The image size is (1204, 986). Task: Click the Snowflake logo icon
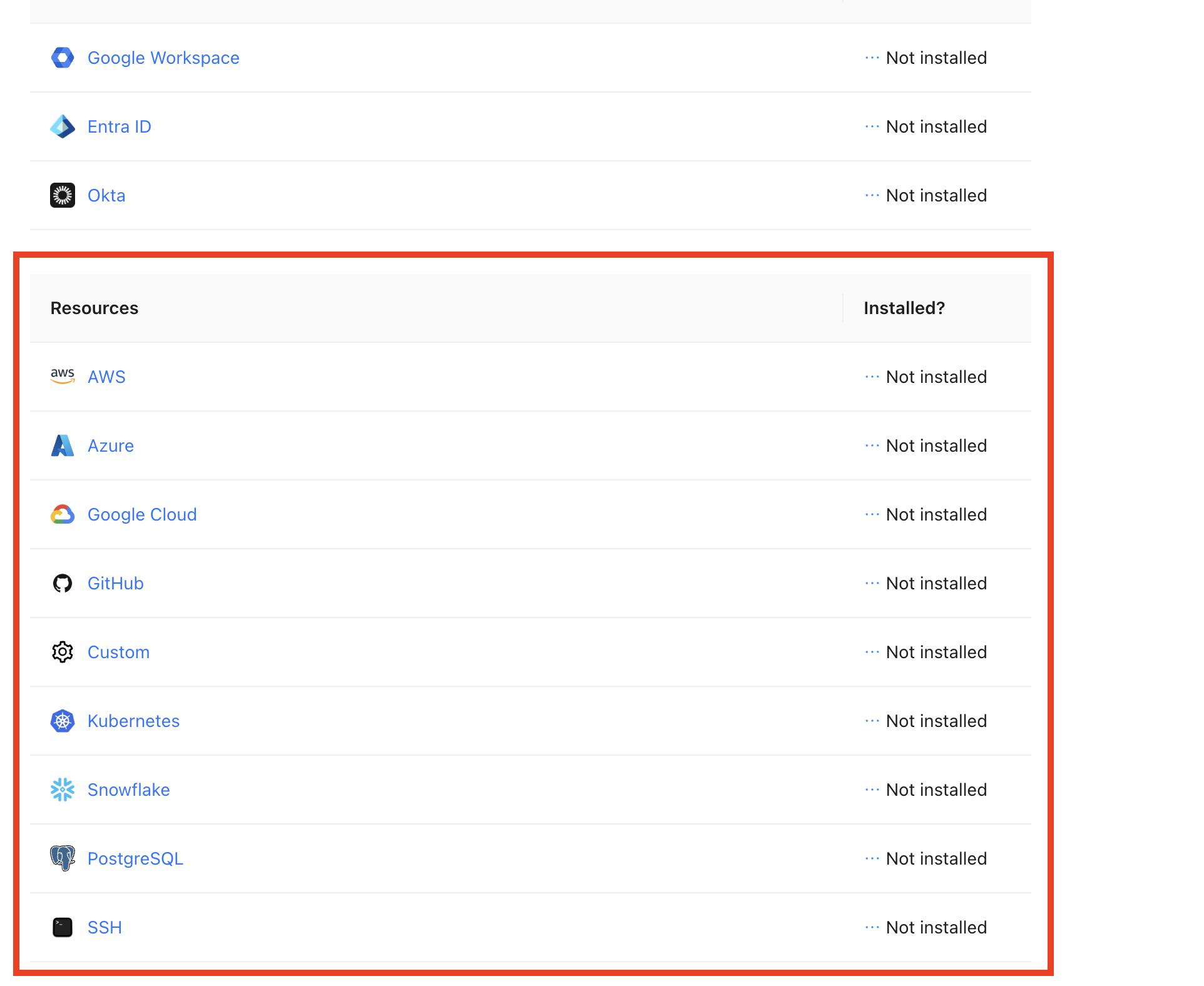pyautogui.click(x=63, y=790)
